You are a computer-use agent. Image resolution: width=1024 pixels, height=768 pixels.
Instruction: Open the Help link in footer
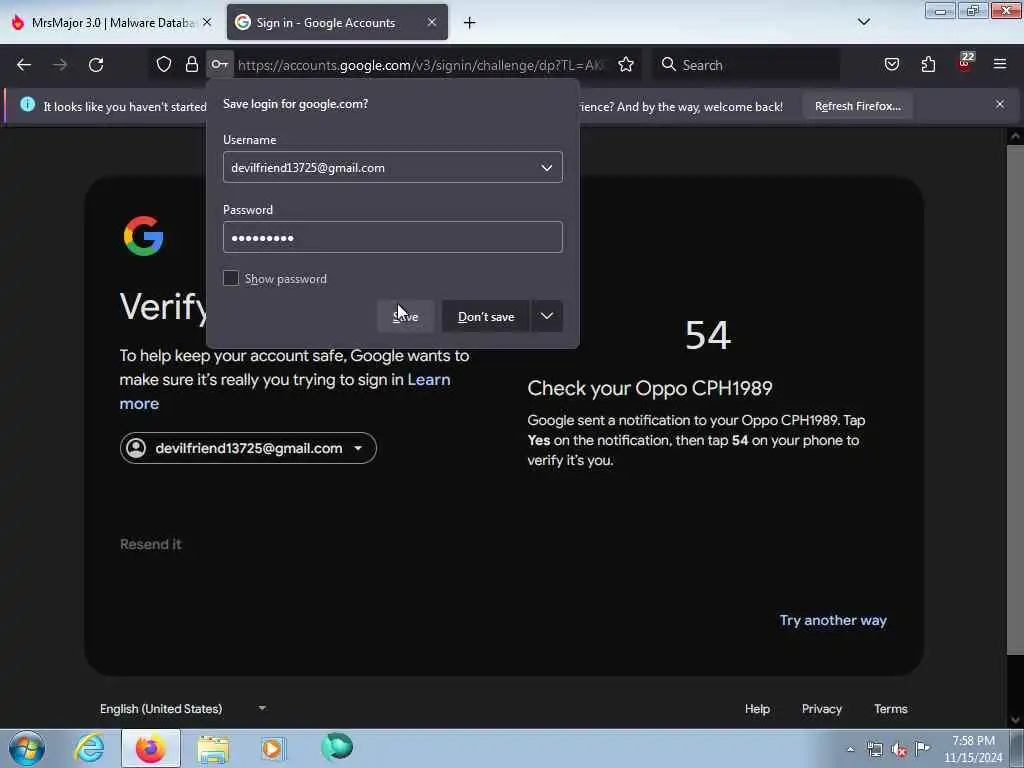(x=758, y=709)
